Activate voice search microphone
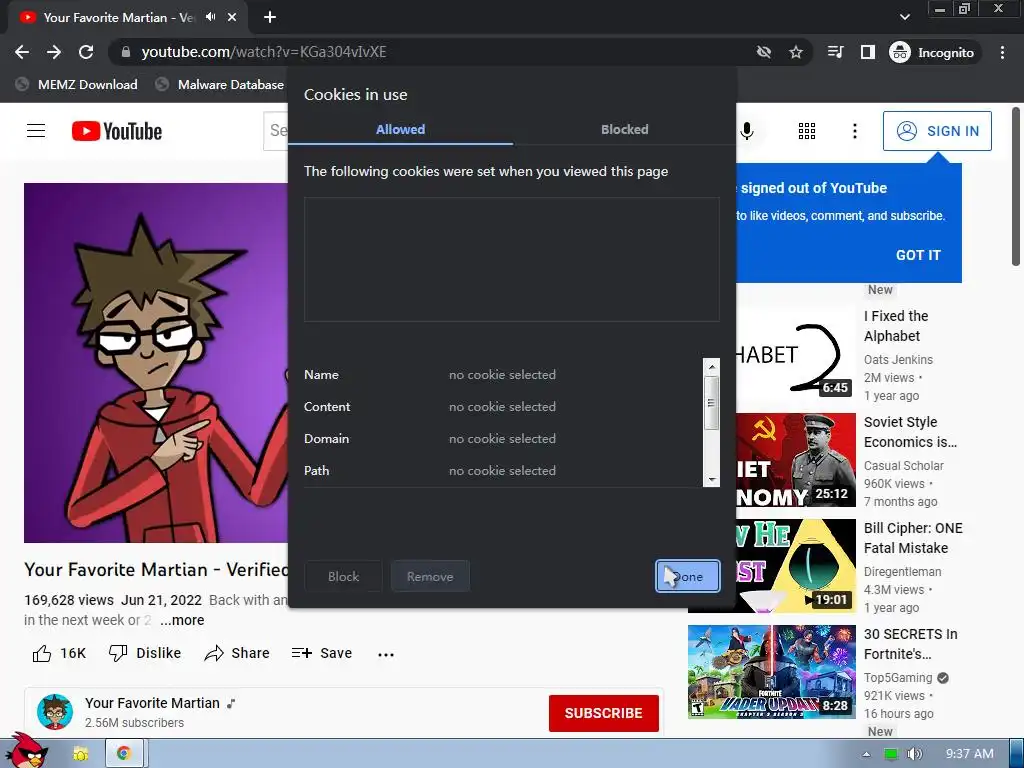 [x=747, y=131]
